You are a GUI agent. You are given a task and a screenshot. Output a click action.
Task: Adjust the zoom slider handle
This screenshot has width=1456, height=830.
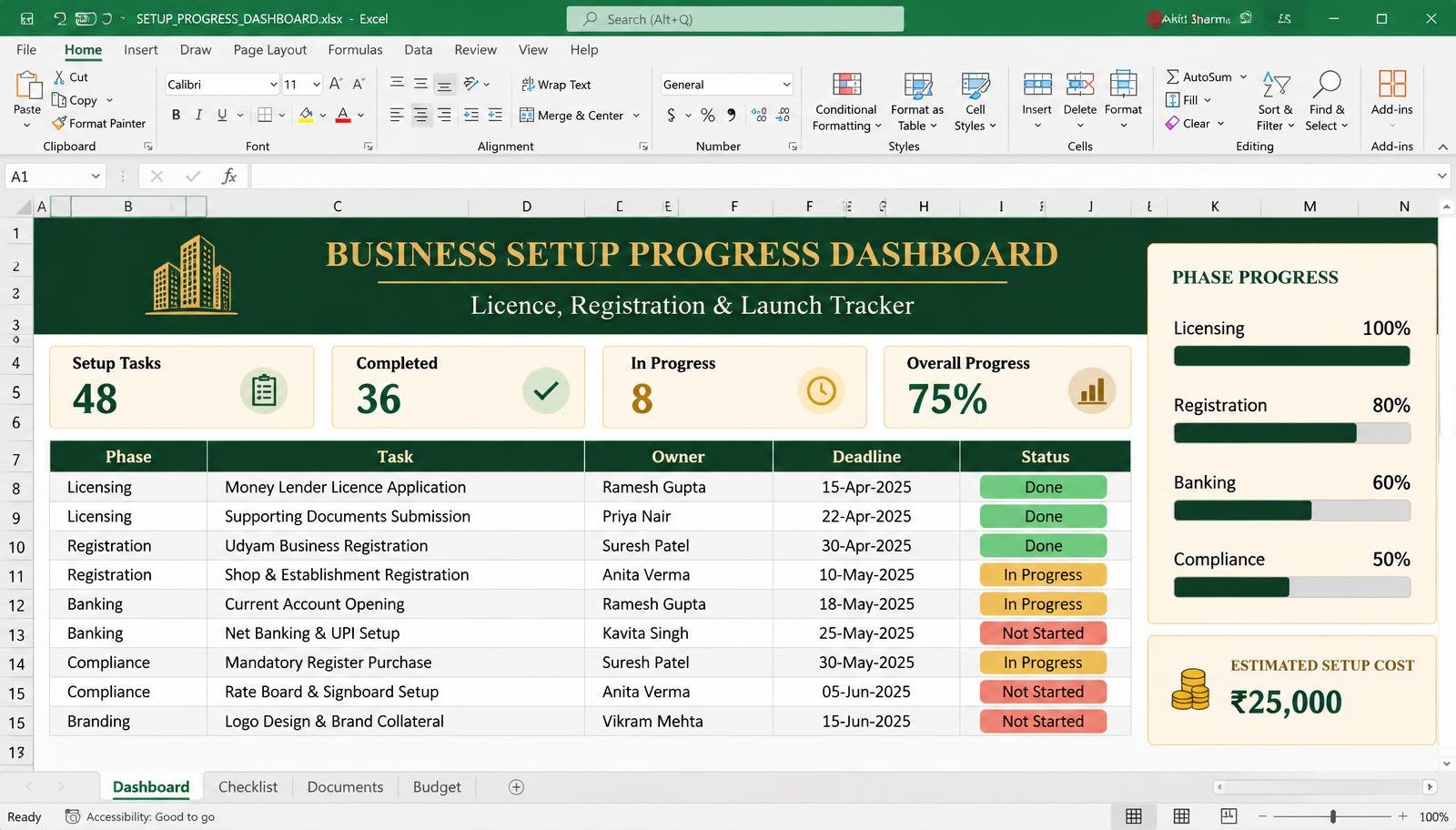tap(1333, 816)
